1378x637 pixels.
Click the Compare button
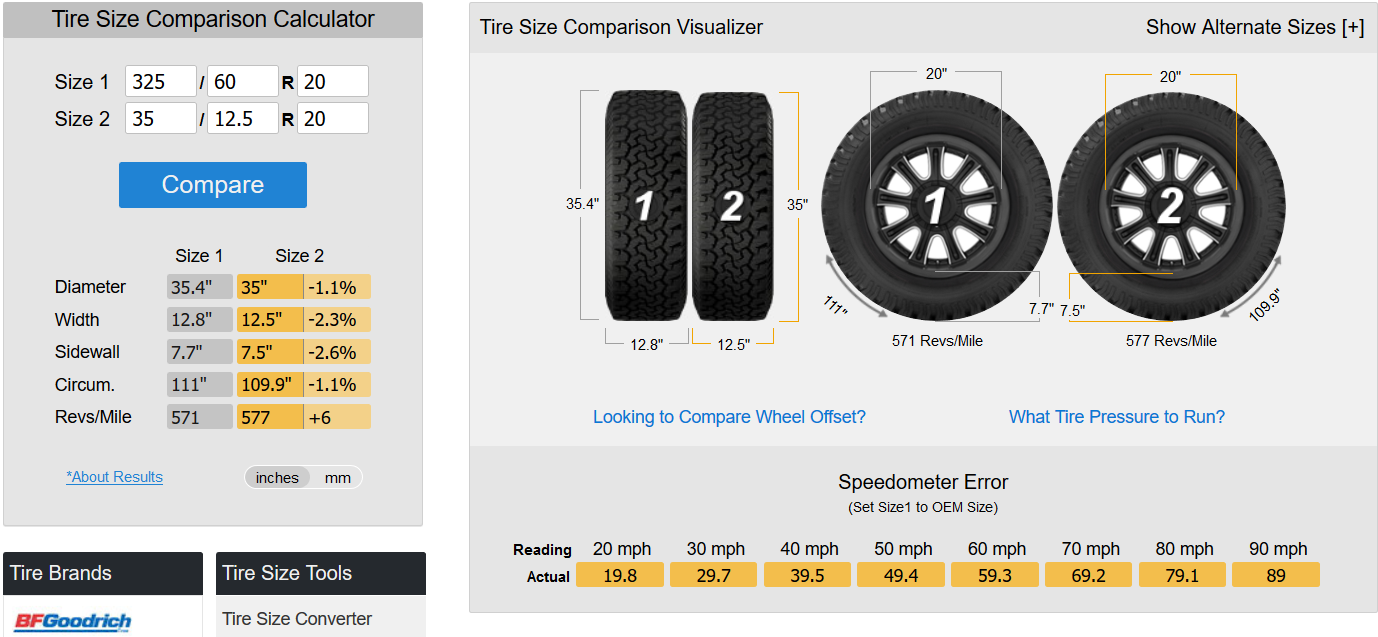click(213, 185)
